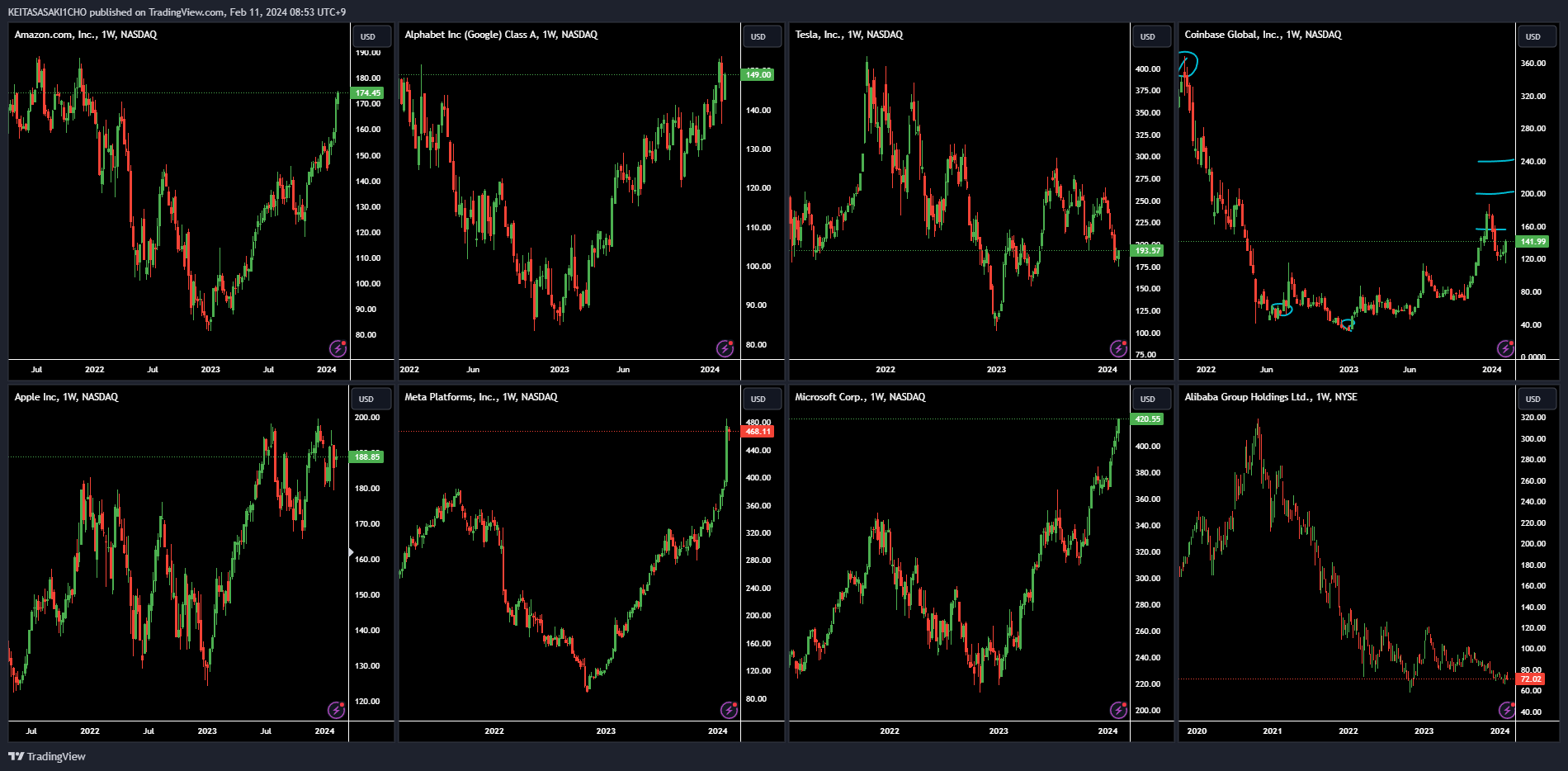Click the Meta Platforms, Inc. chart title

[481, 397]
